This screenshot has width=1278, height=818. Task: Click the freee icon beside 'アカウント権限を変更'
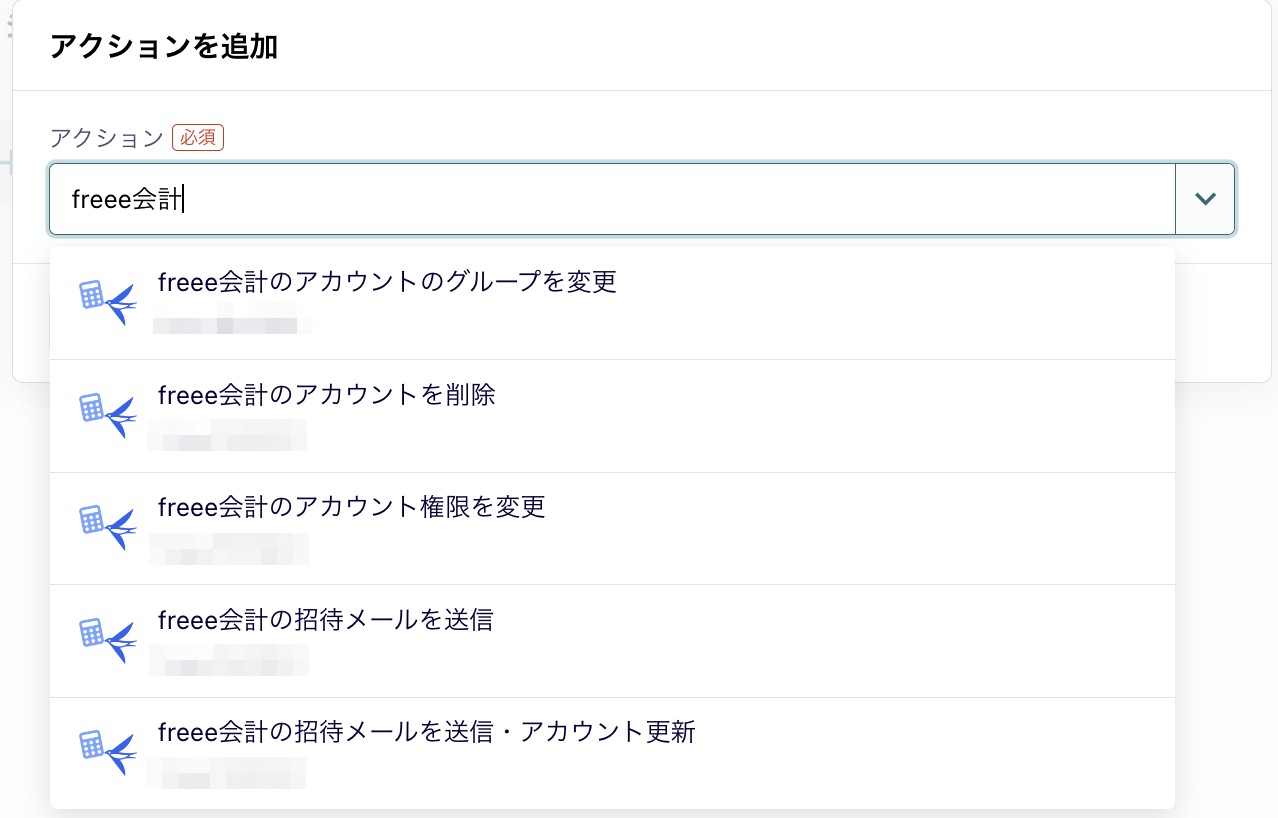click(x=107, y=528)
